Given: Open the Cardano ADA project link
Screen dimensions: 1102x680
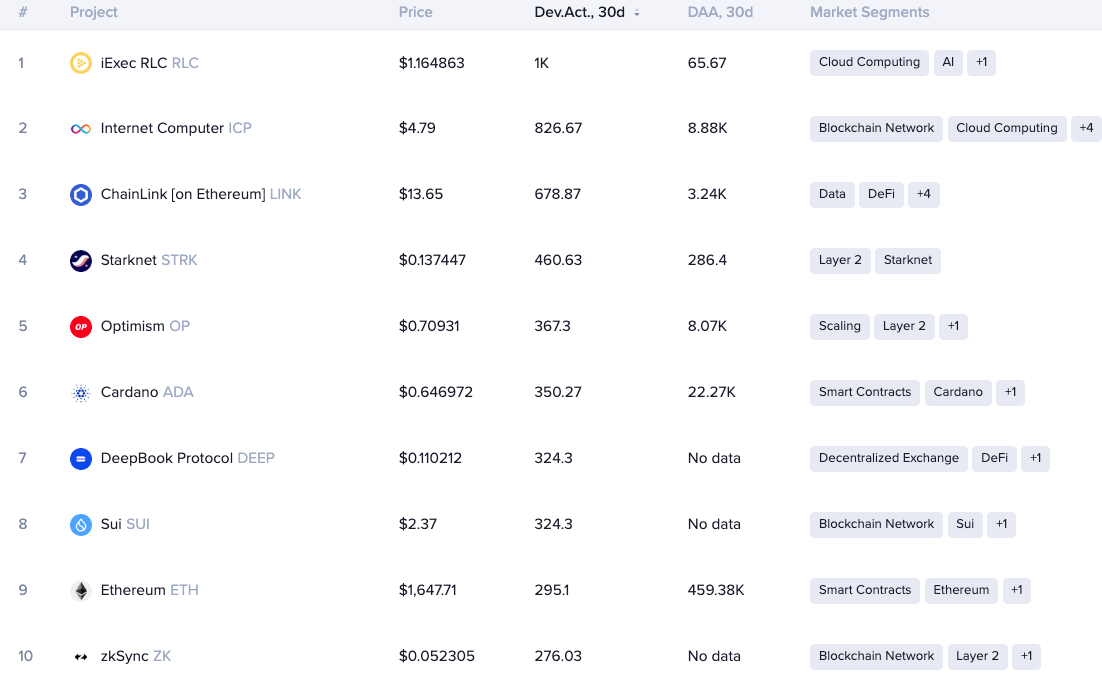Looking at the screenshot, I should pos(146,393).
